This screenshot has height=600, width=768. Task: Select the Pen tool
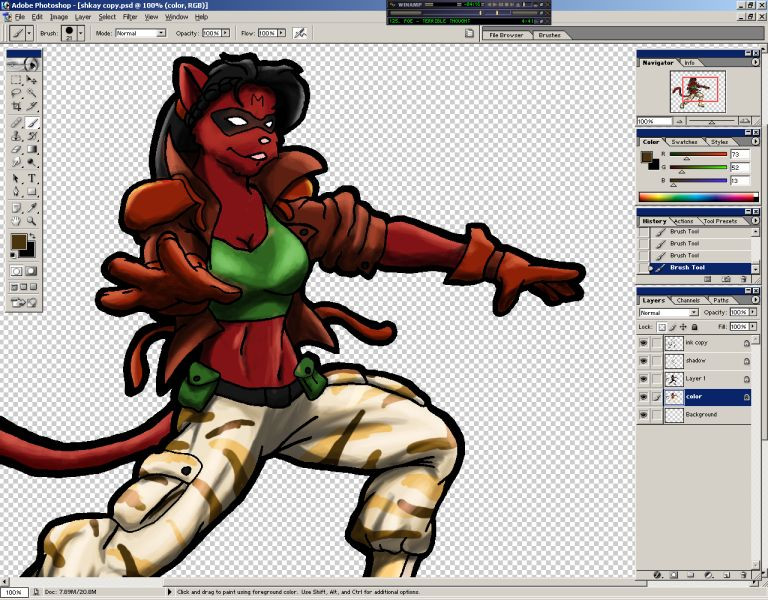[x=16, y=192]
